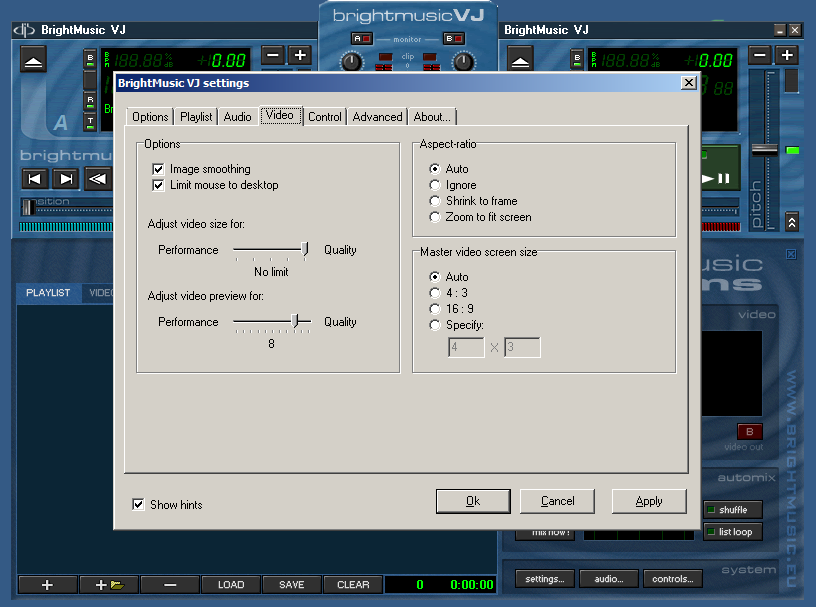The height and width of the screenshot is (607, 816).
Task: Close the BrightMusic VJ settings dialog
Action: click(688, 83)
